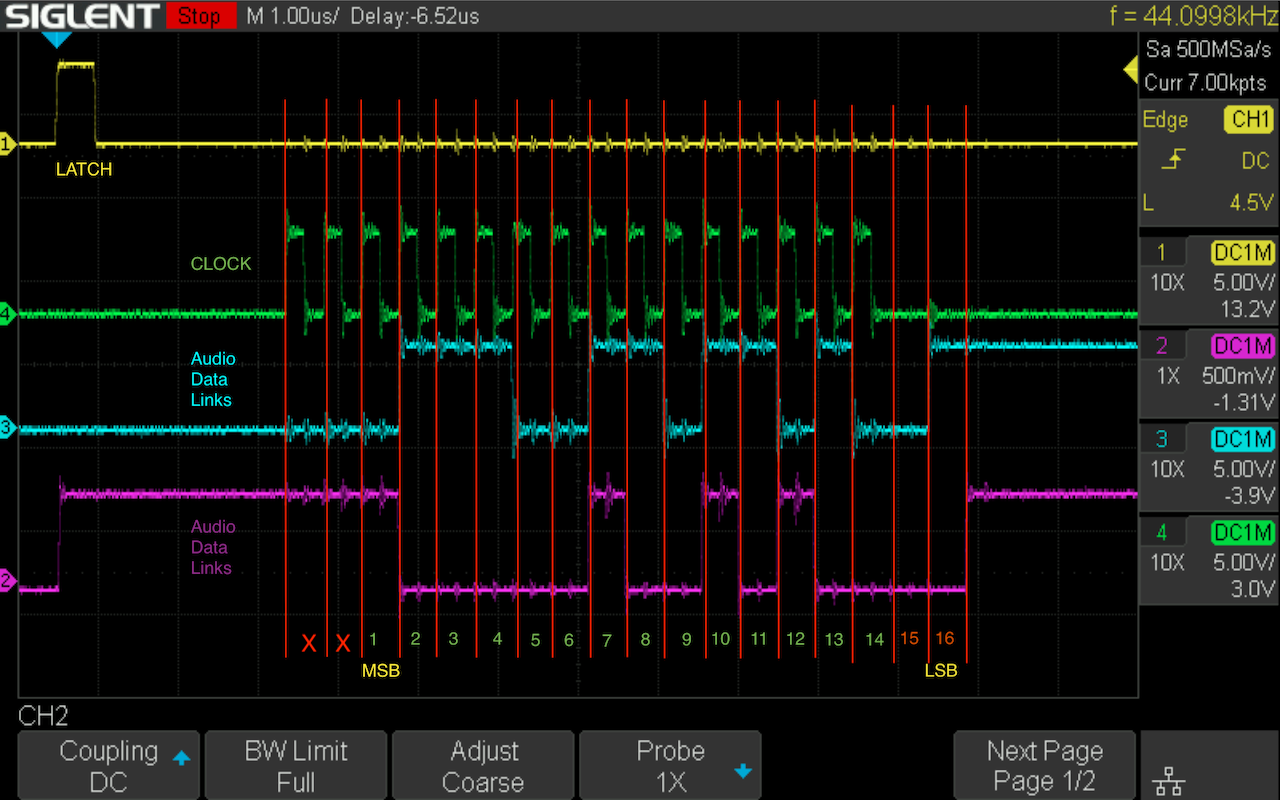Screen dimensions: 1280x800
Task: Select the cyan channel 3 DC1M box
Action: tap(1242, 439)
